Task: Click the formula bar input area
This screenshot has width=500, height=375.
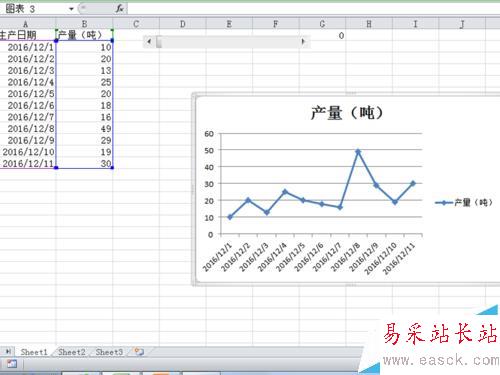Action: 313,9
